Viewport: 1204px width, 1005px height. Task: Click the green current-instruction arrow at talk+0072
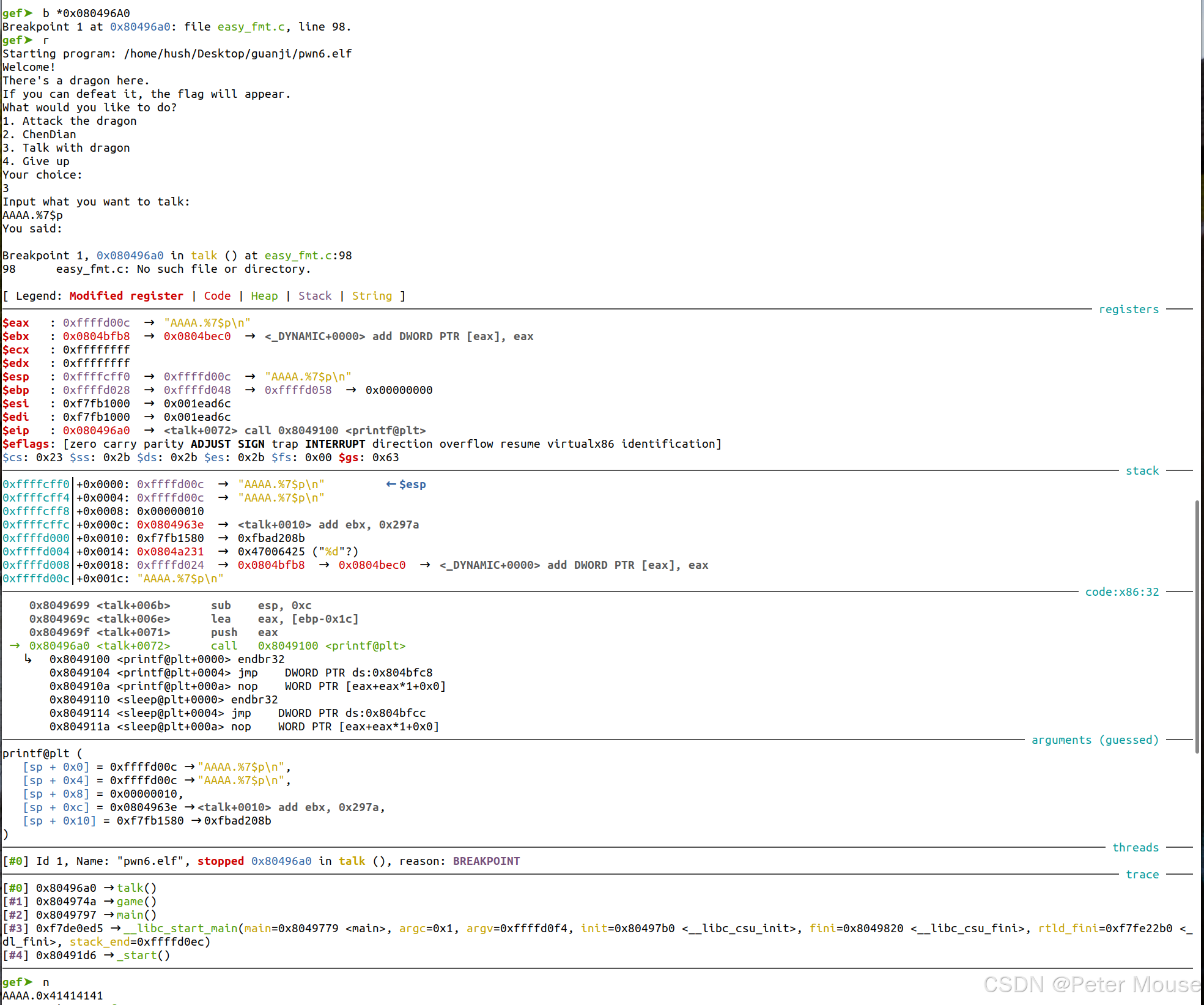15,646
